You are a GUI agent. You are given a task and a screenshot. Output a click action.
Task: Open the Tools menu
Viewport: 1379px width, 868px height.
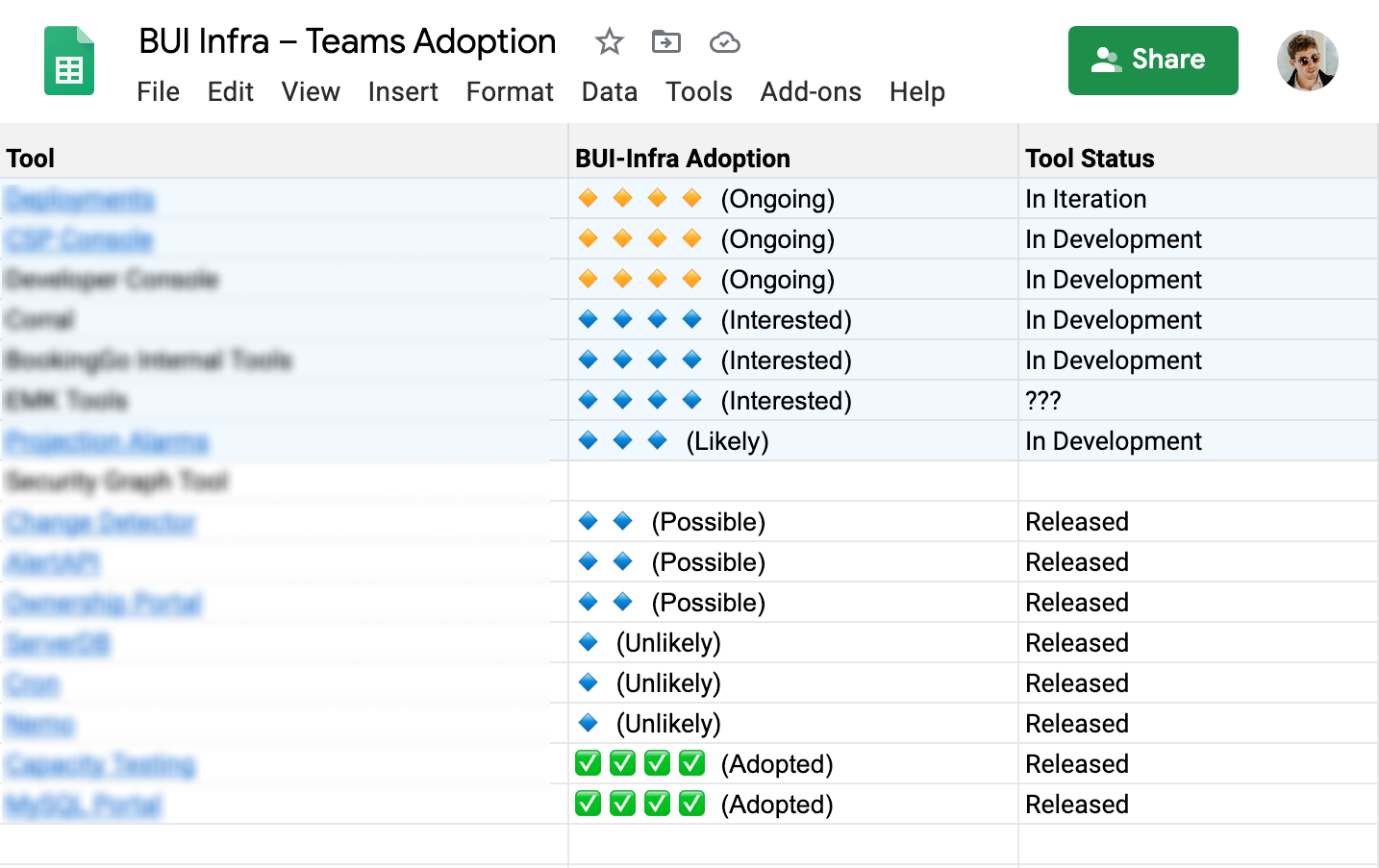(x=698, y=92)
